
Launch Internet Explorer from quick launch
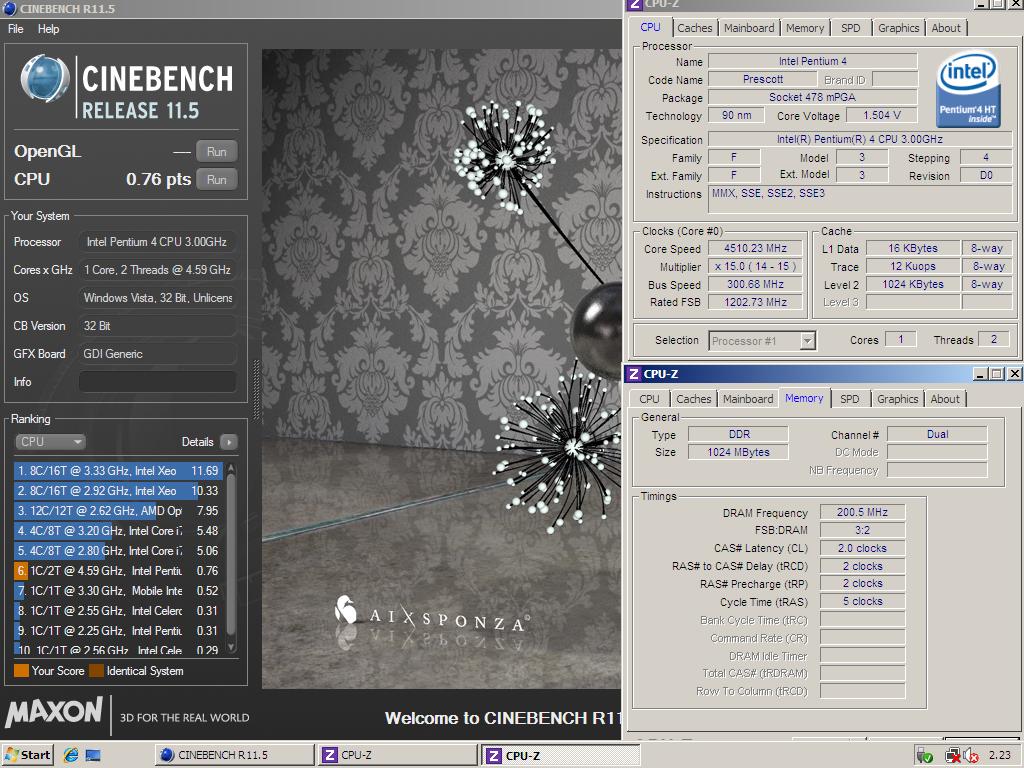point(71,756)
